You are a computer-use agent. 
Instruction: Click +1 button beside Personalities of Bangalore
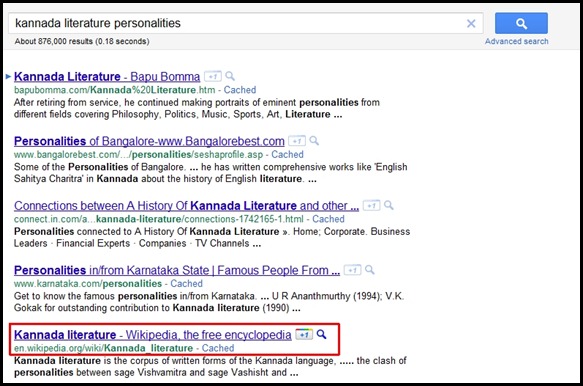coord(297,141)
